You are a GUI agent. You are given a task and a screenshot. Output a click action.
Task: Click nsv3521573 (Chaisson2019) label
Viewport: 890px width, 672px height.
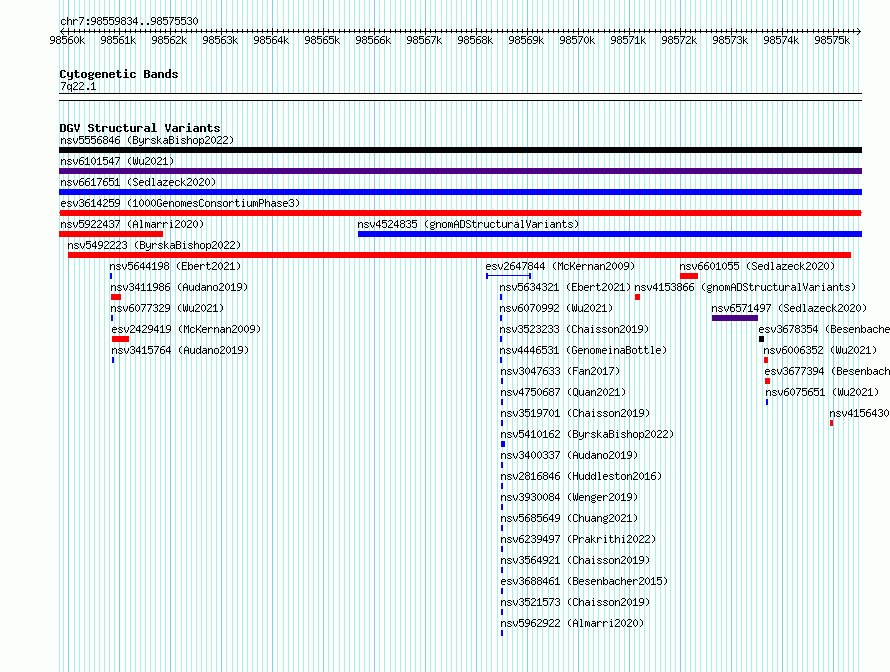(x=575, y=602)
